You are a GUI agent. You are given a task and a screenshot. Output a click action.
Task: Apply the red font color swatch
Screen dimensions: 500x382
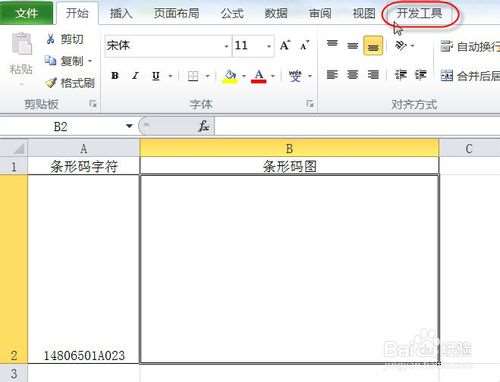[x=259, y=76]
